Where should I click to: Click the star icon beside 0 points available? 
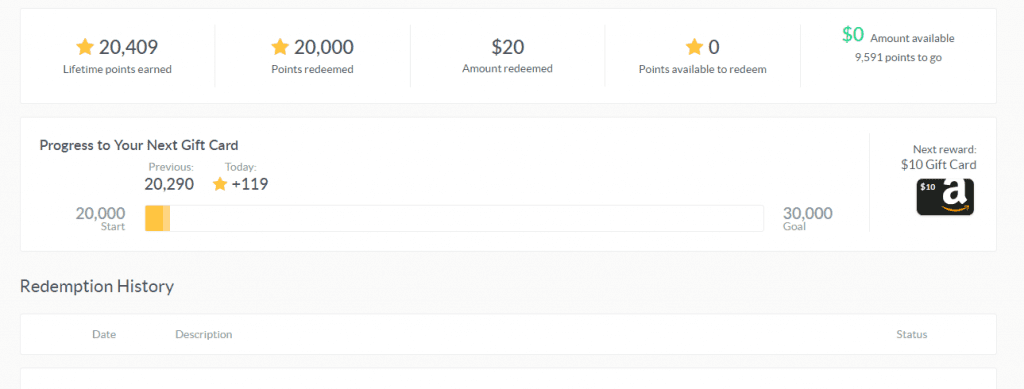point(694,47)
